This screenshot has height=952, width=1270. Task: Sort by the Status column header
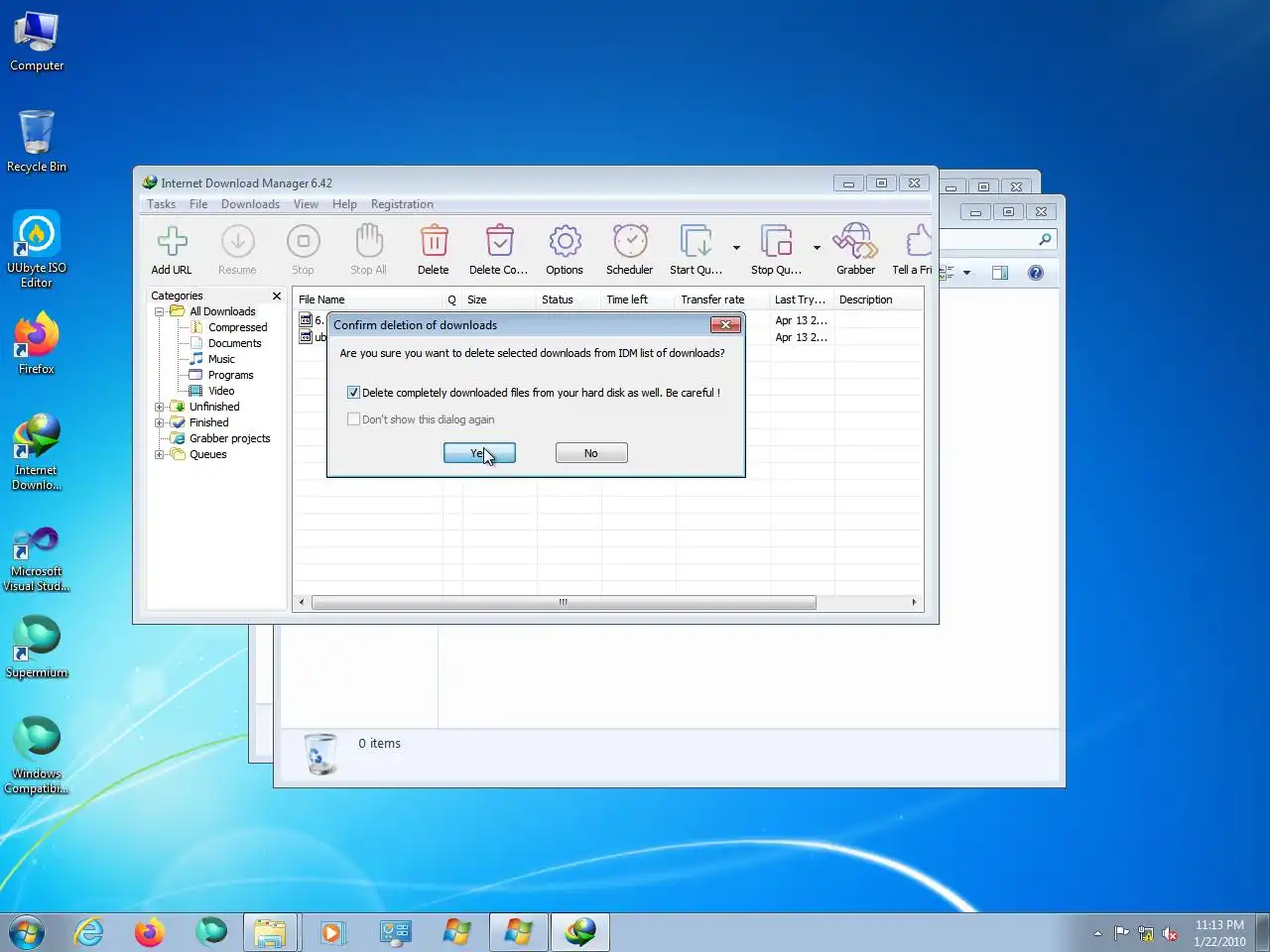[569, 299]
